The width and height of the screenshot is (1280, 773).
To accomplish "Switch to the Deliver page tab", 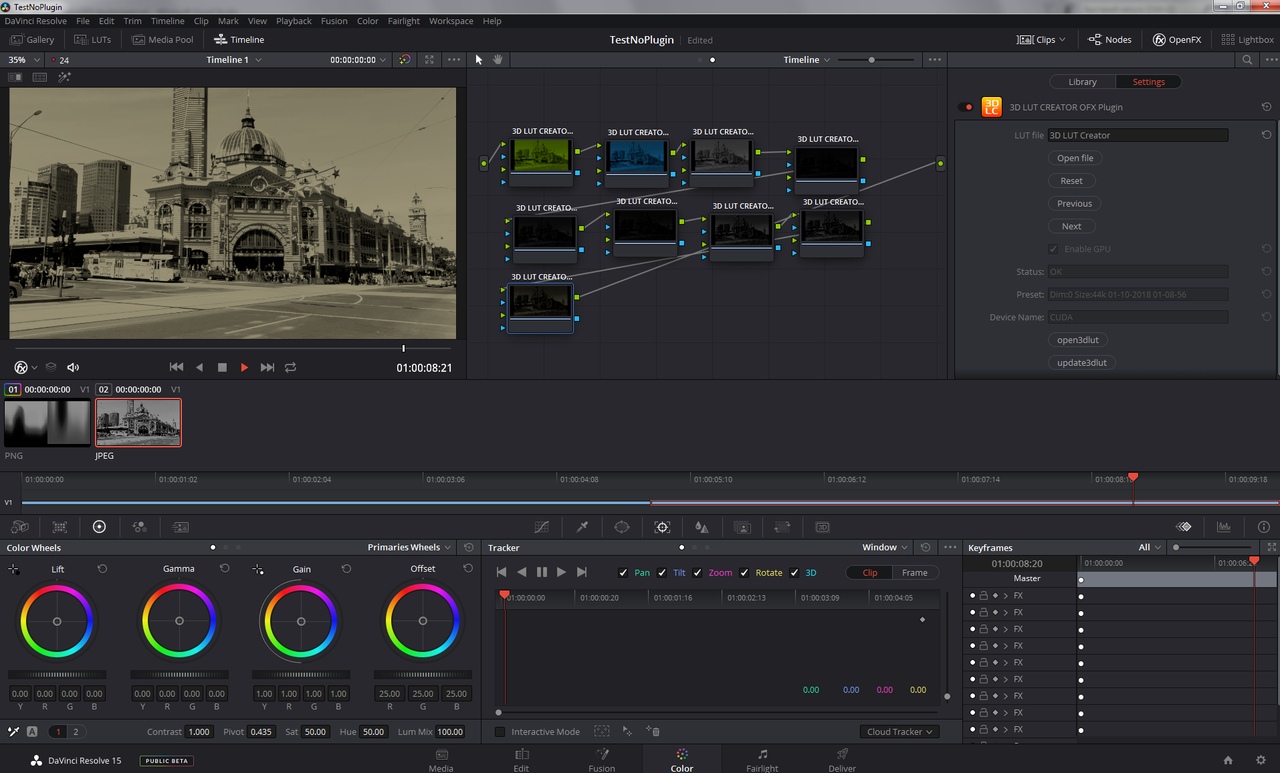I will 842,759.
